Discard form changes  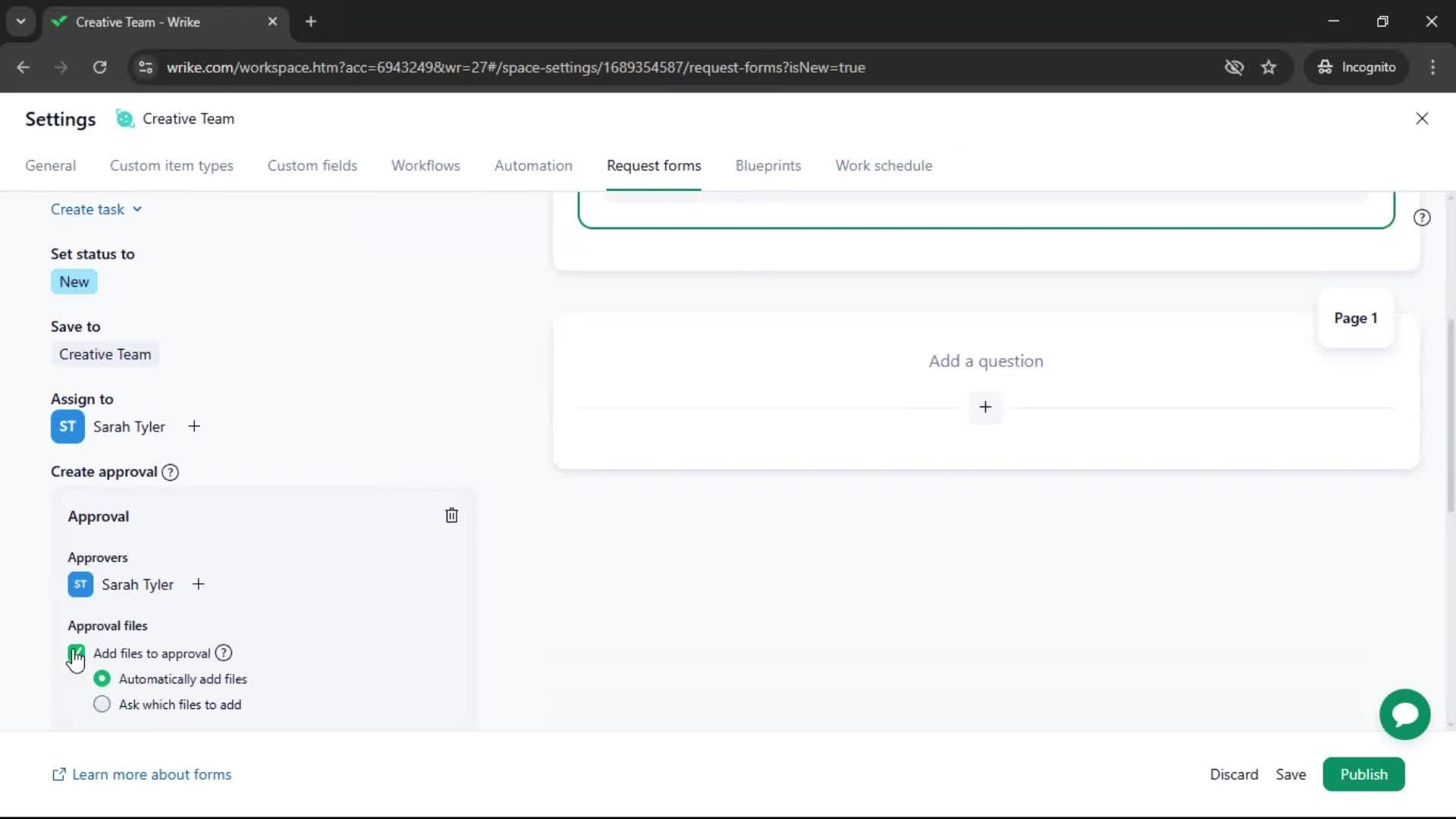(x=1234, y=774)
